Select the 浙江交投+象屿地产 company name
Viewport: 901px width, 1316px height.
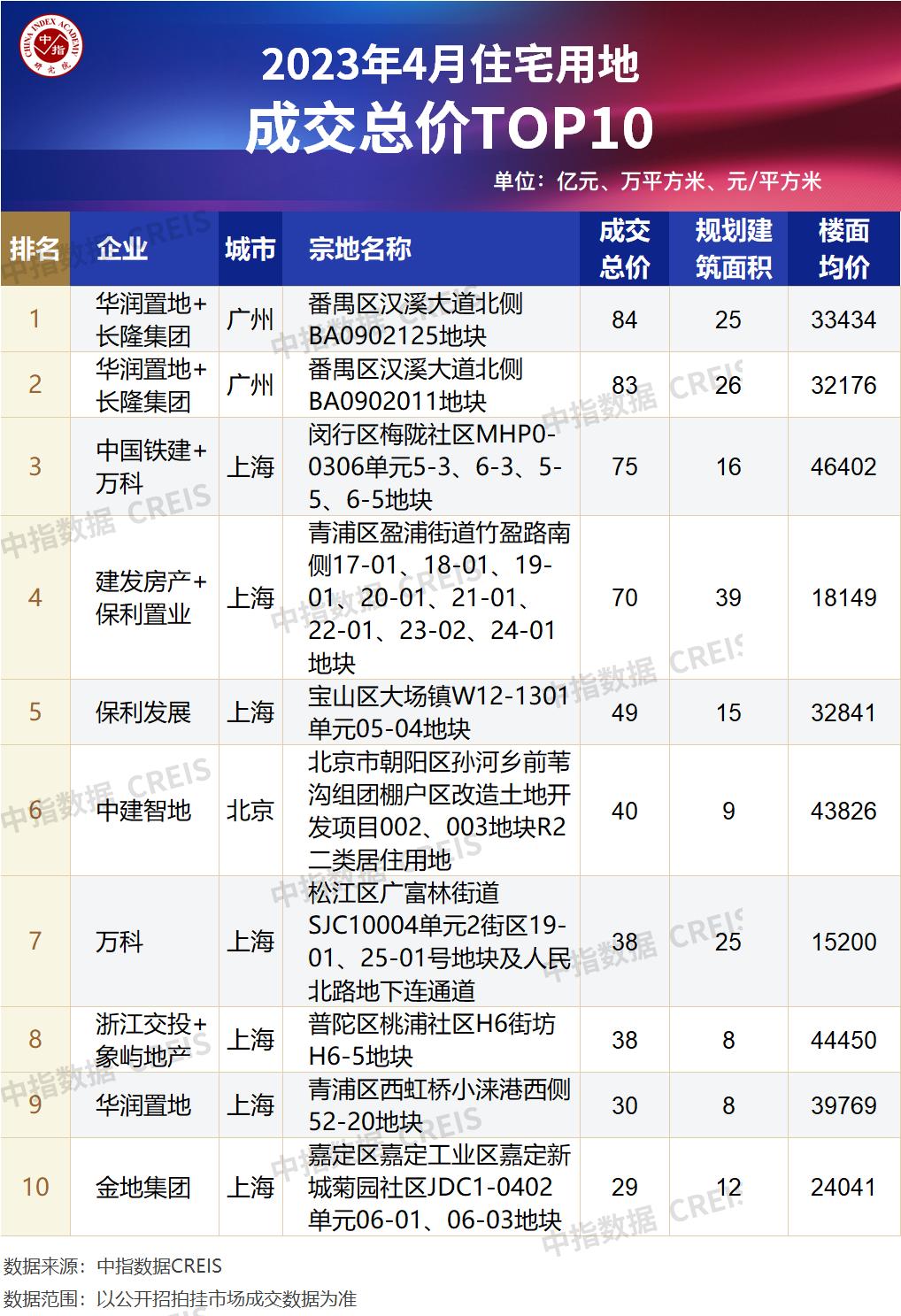pos(147,1038)
